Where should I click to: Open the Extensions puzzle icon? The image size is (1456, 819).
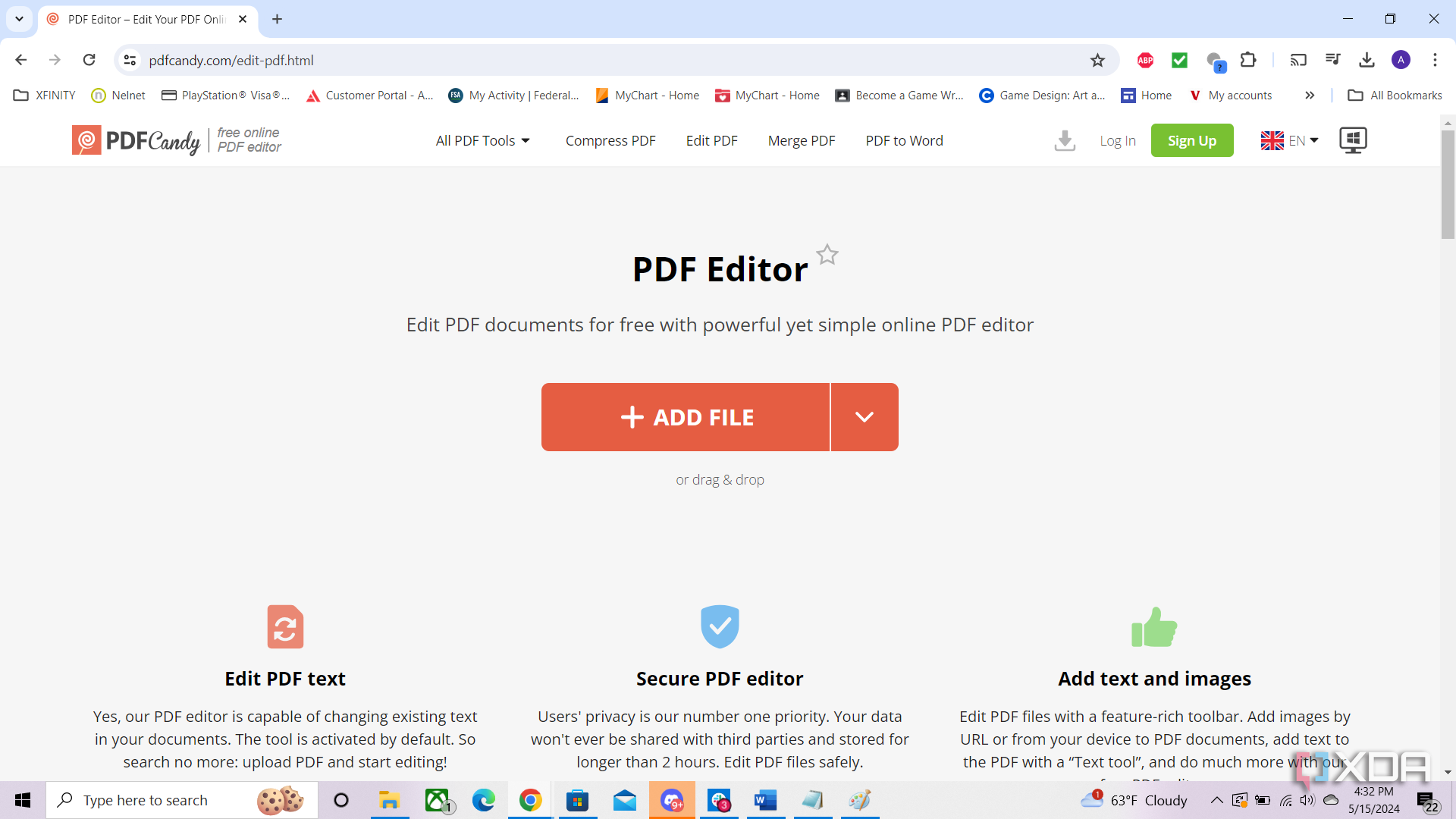tap(1248, 60)
